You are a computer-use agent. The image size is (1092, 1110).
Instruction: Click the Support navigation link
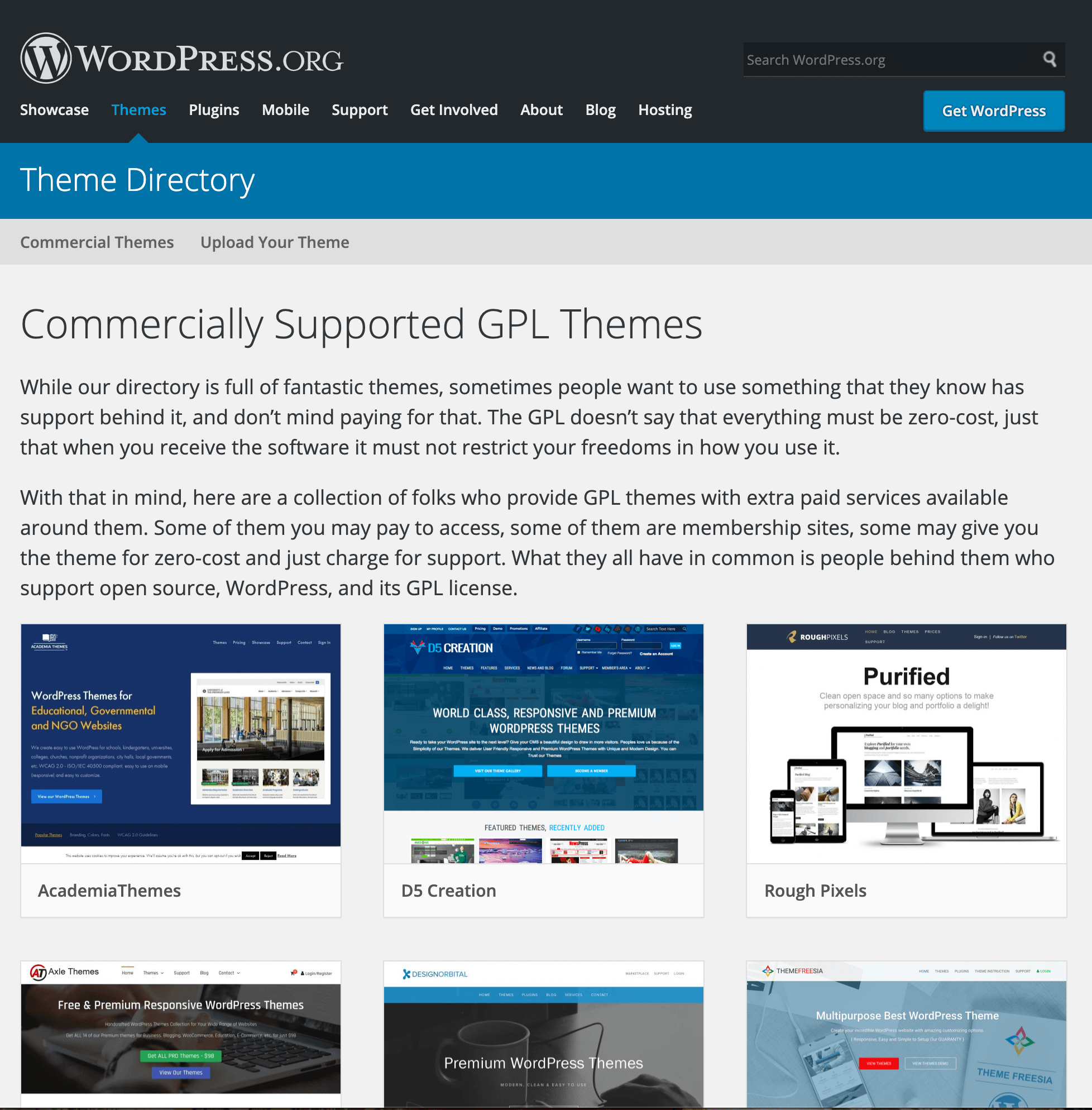[360, 110]
